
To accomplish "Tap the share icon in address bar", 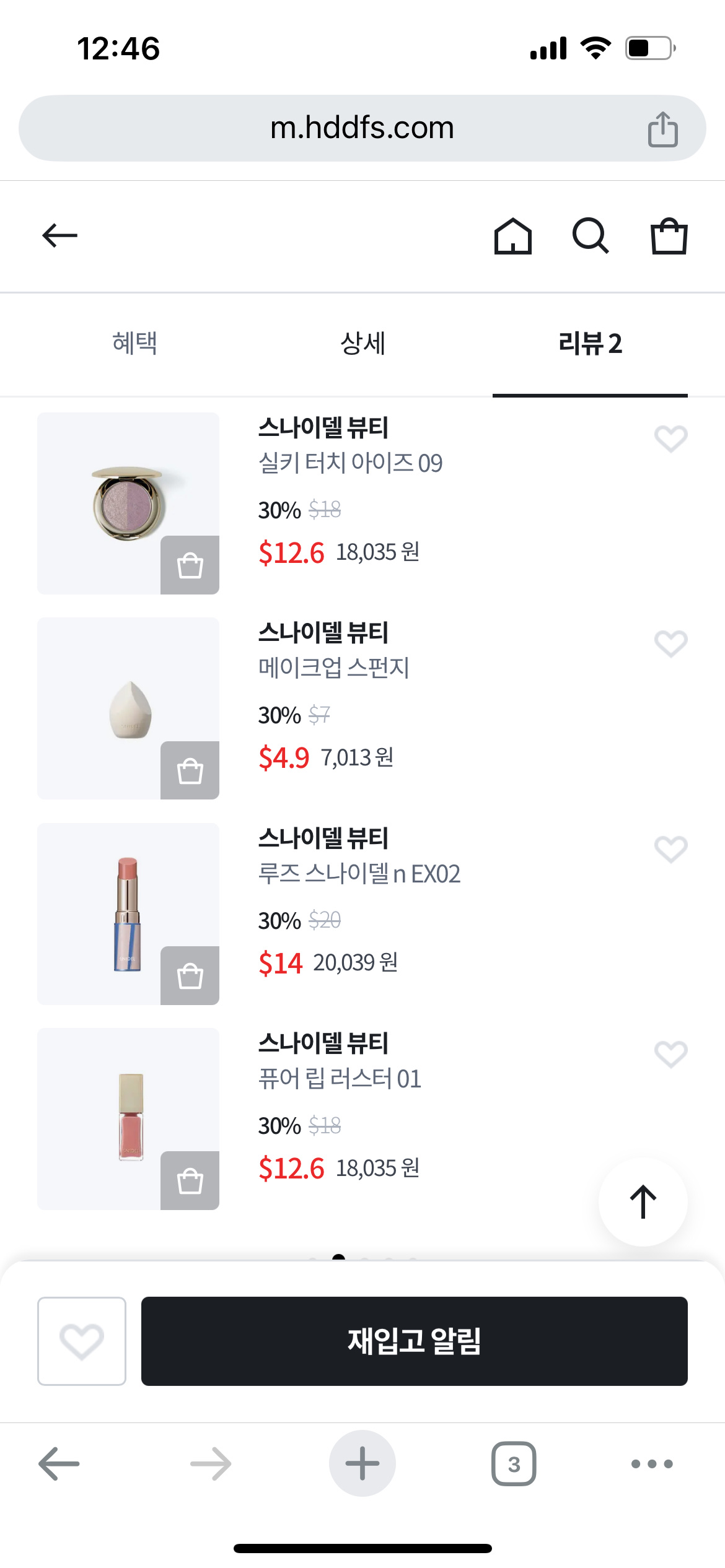I will pyautogui.click(x=662, y=129).
